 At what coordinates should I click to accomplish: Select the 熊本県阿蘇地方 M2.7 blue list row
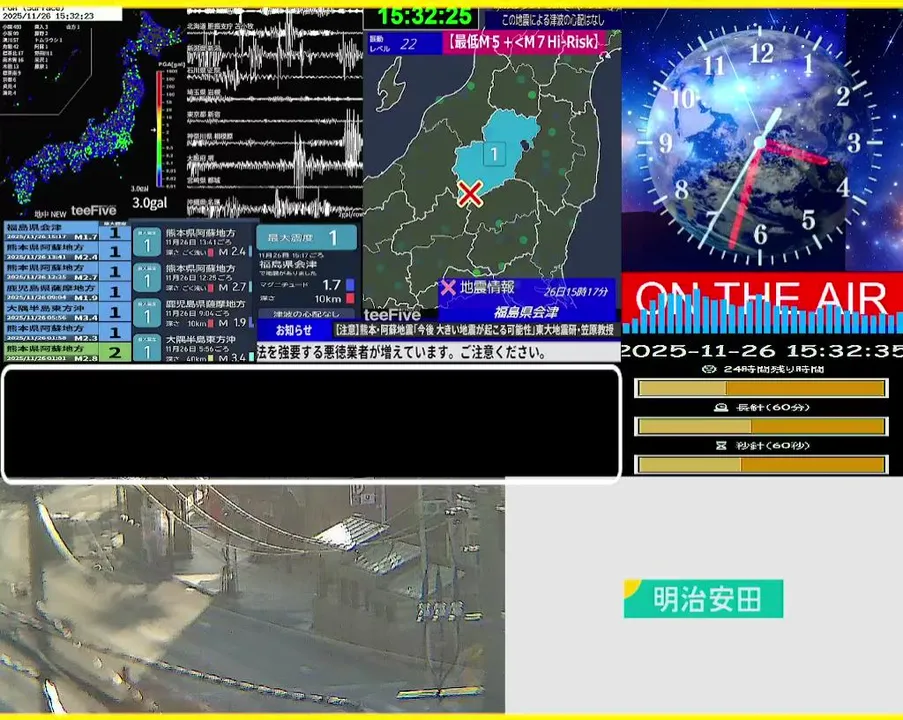tap(67, 272)
